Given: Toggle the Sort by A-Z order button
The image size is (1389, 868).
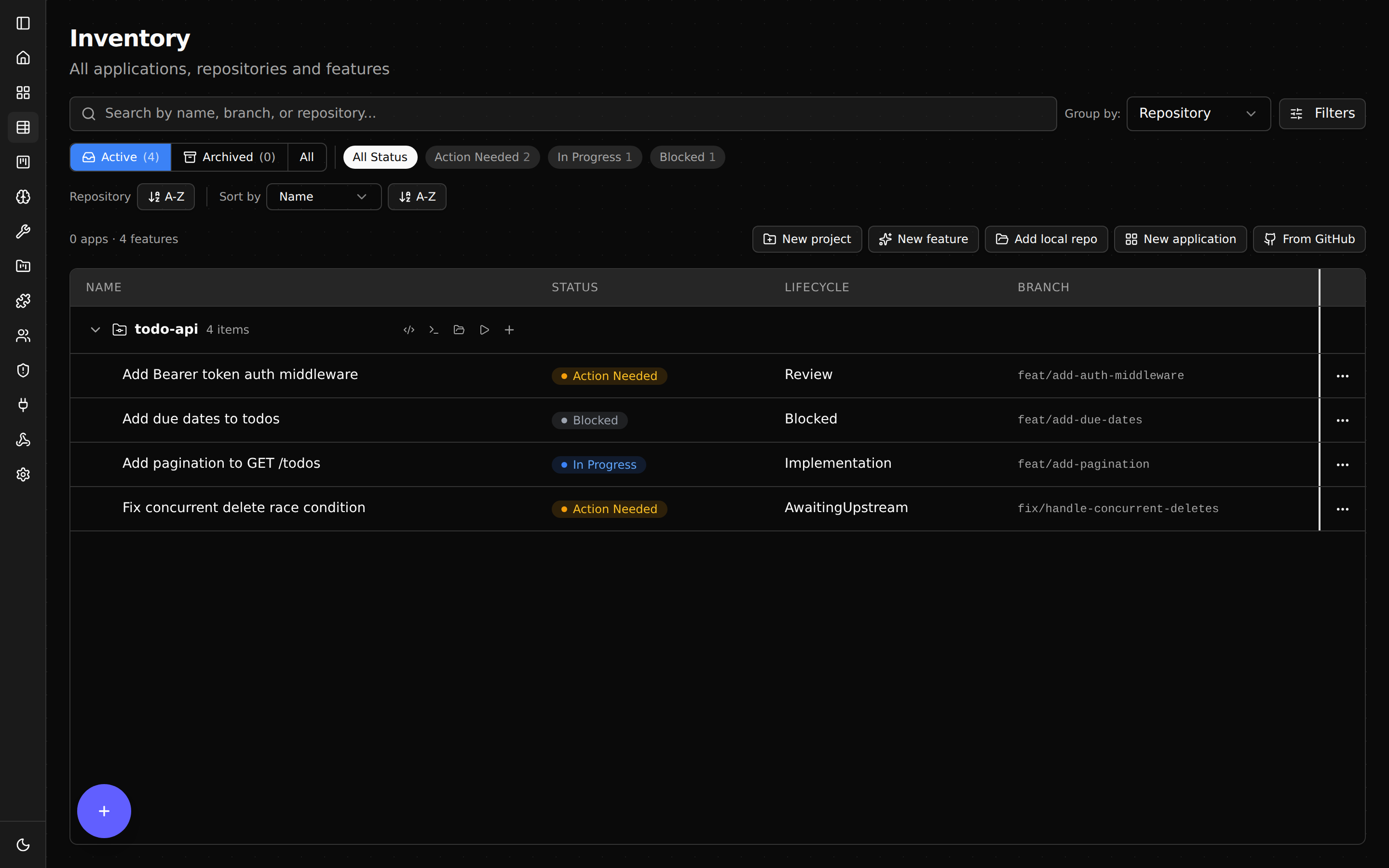Looking at the screenshot, I should (x=417, y=197).
